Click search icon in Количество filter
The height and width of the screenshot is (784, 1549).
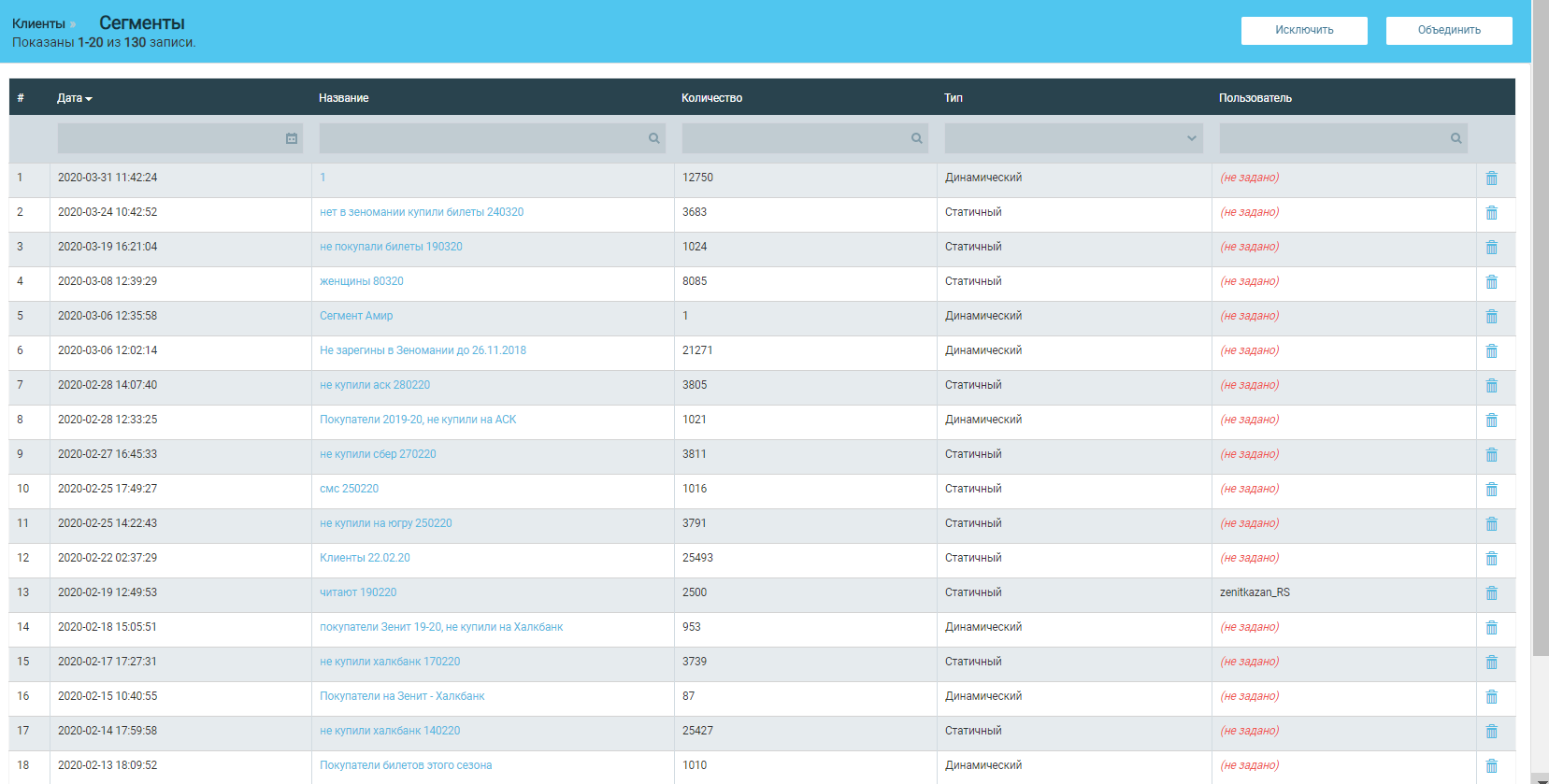(917, 138)
